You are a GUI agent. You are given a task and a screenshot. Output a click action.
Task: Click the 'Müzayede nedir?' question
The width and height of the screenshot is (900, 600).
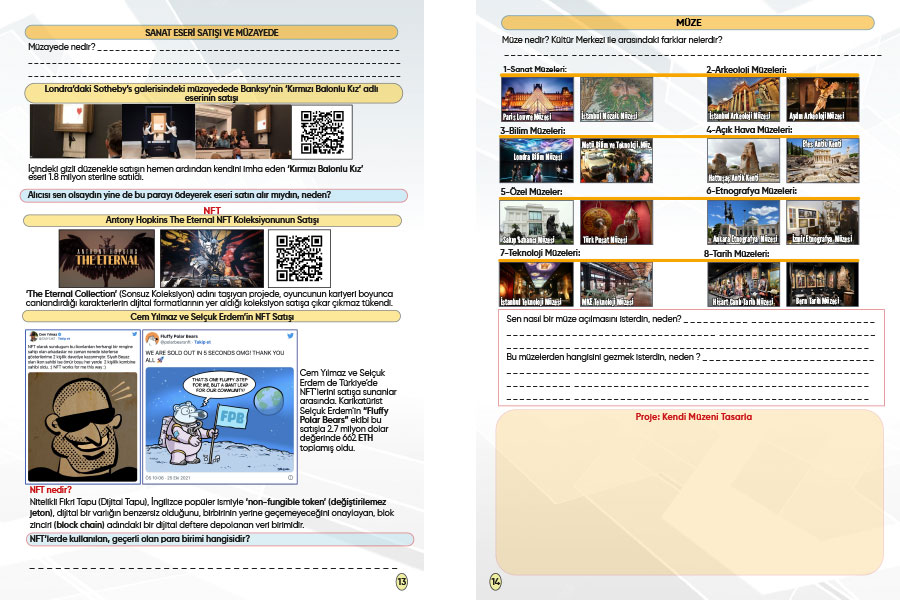coord(61,47)
